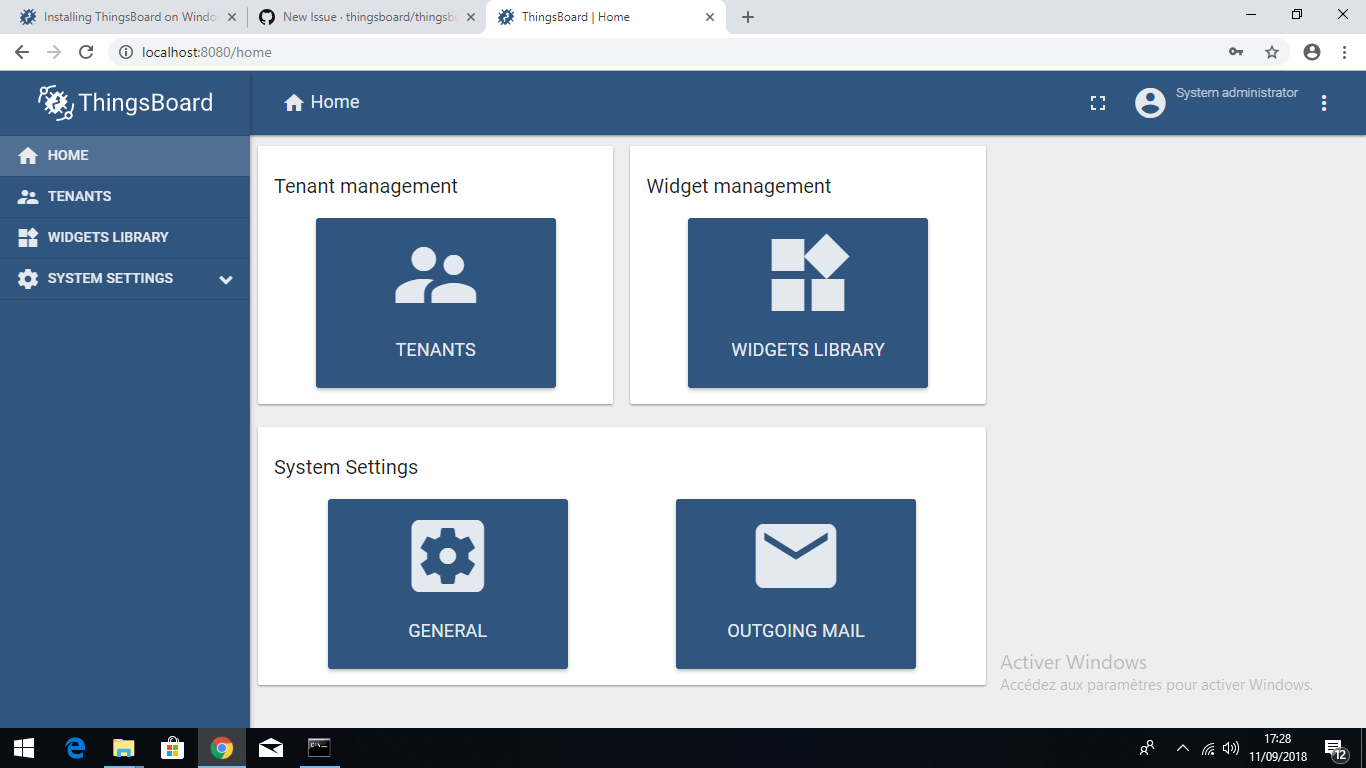Click the volume icon in system tray
The image size is (1366, 768).
click(1231, 748)
